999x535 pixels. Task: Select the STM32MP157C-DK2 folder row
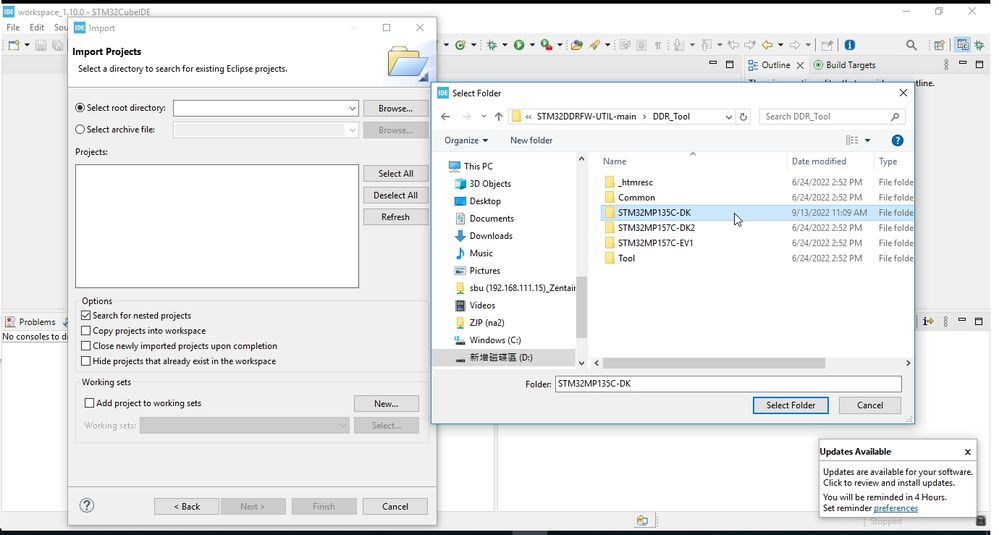click(x=757, y=228)
